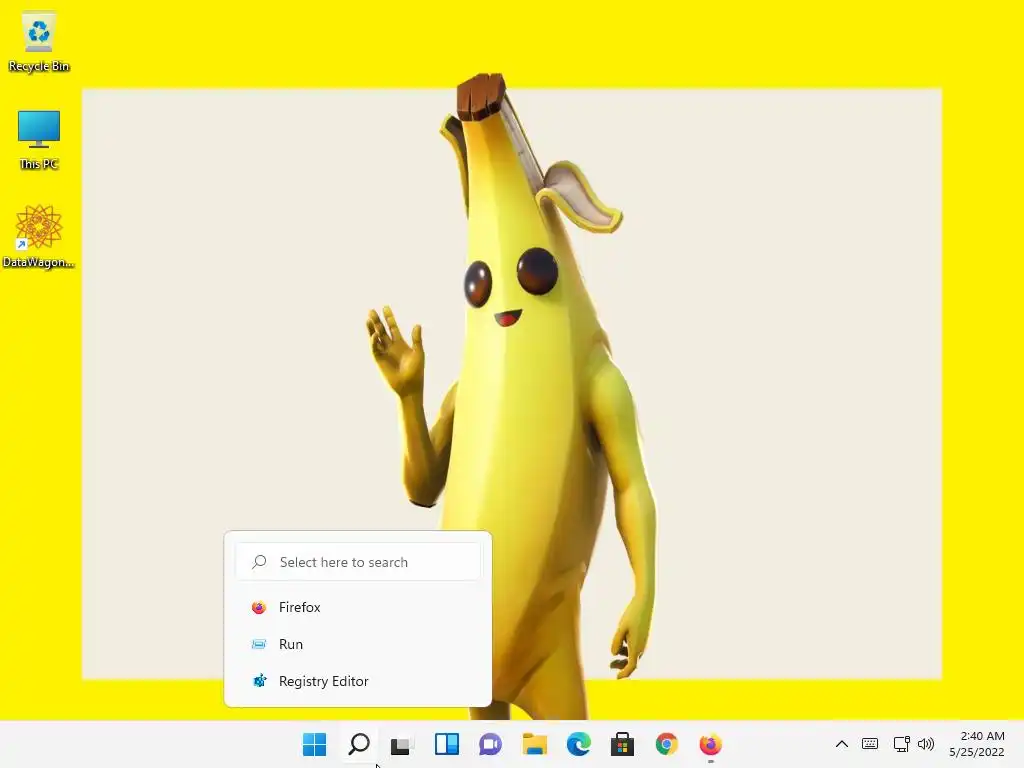Screen dimensions: 1024x768
Task: Click the volume speaker tray icon
Action: click(926, 744)
